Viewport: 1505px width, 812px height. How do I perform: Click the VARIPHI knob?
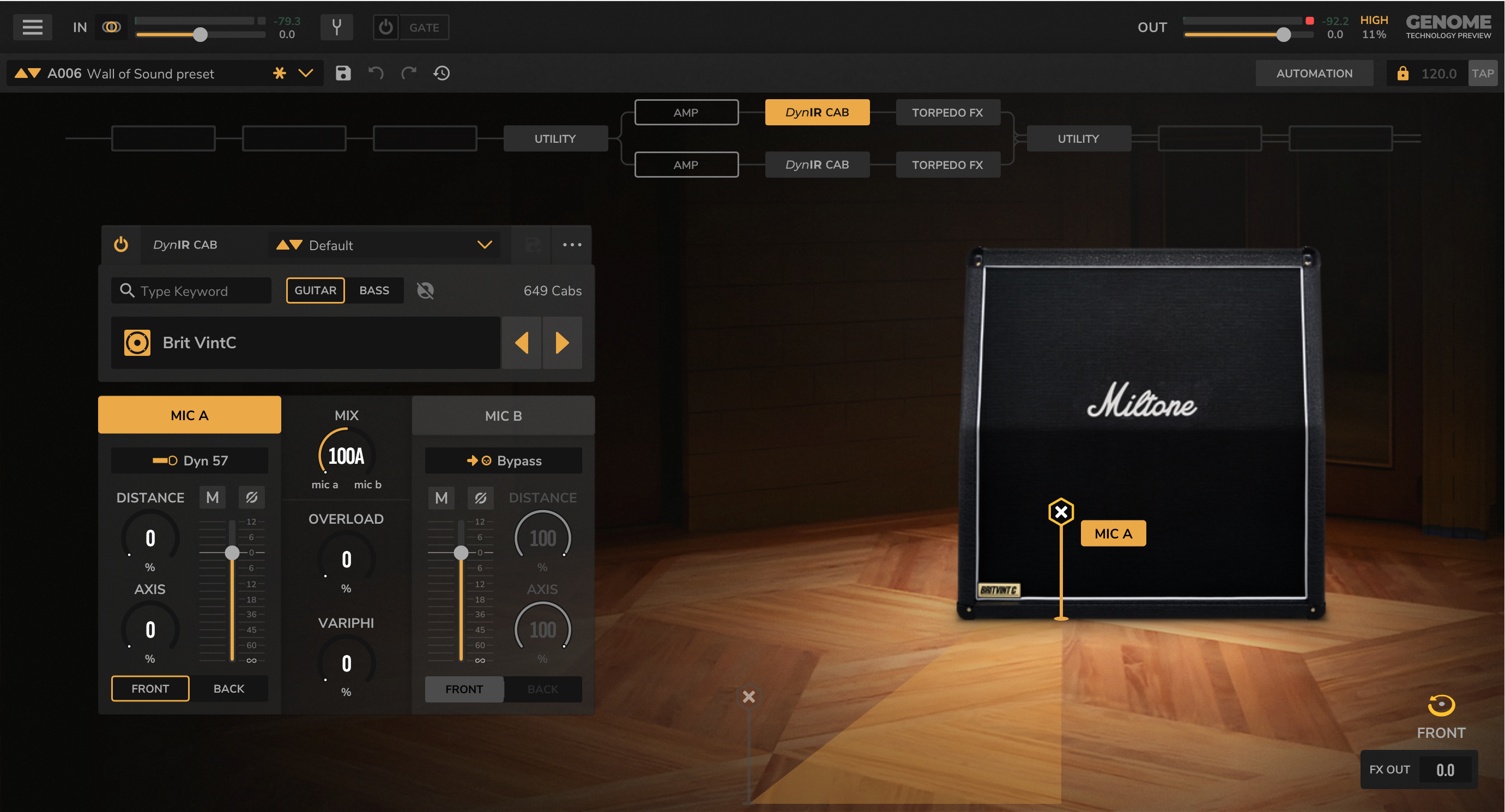coord(347,663)
